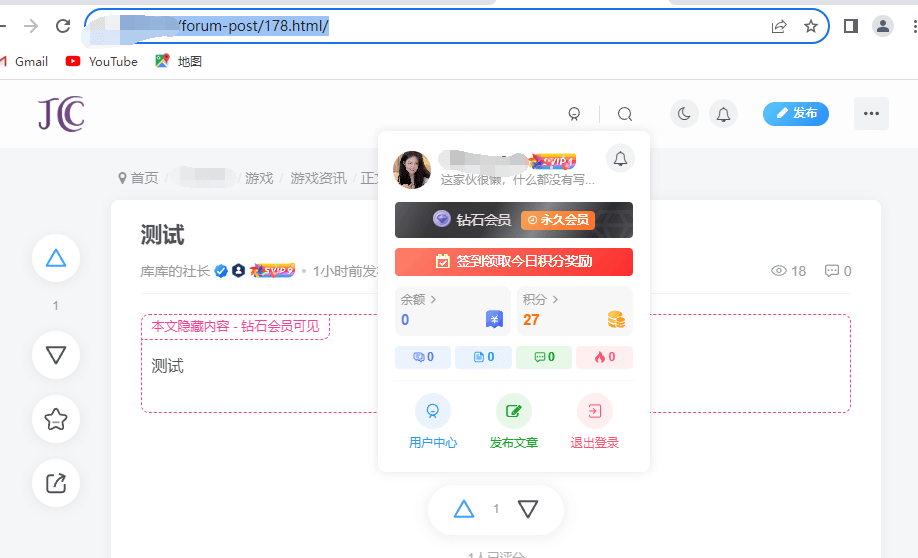Upvote with the sidebar up triangle
The height and width of the screenshot is (558, 918).
coord(56,258)
